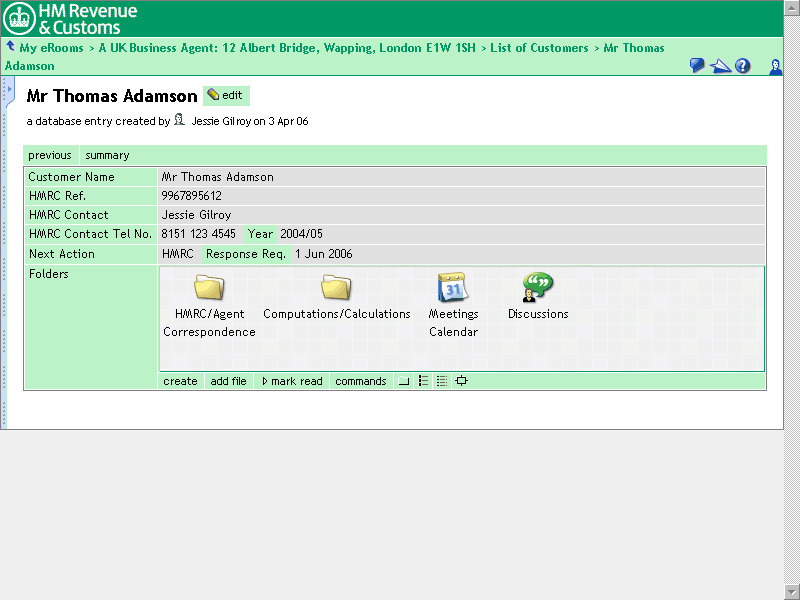Image resolution: width=800 pixels, height=600 pixels.
Task: Open the Computations/Calculations folder
Action: pyautogui.click(x=336, y=290)
